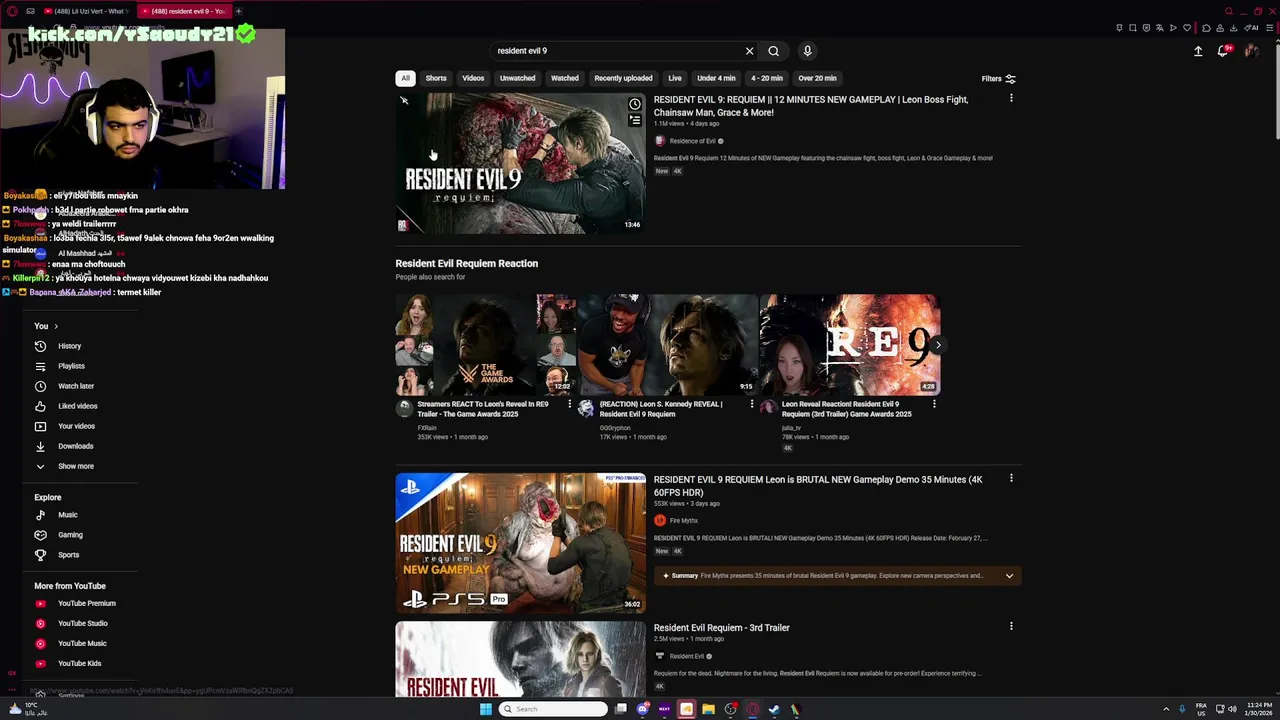Clear the search box with the X icon
The height and width of the screenshot is (720, 1280).
click(749, 51)
